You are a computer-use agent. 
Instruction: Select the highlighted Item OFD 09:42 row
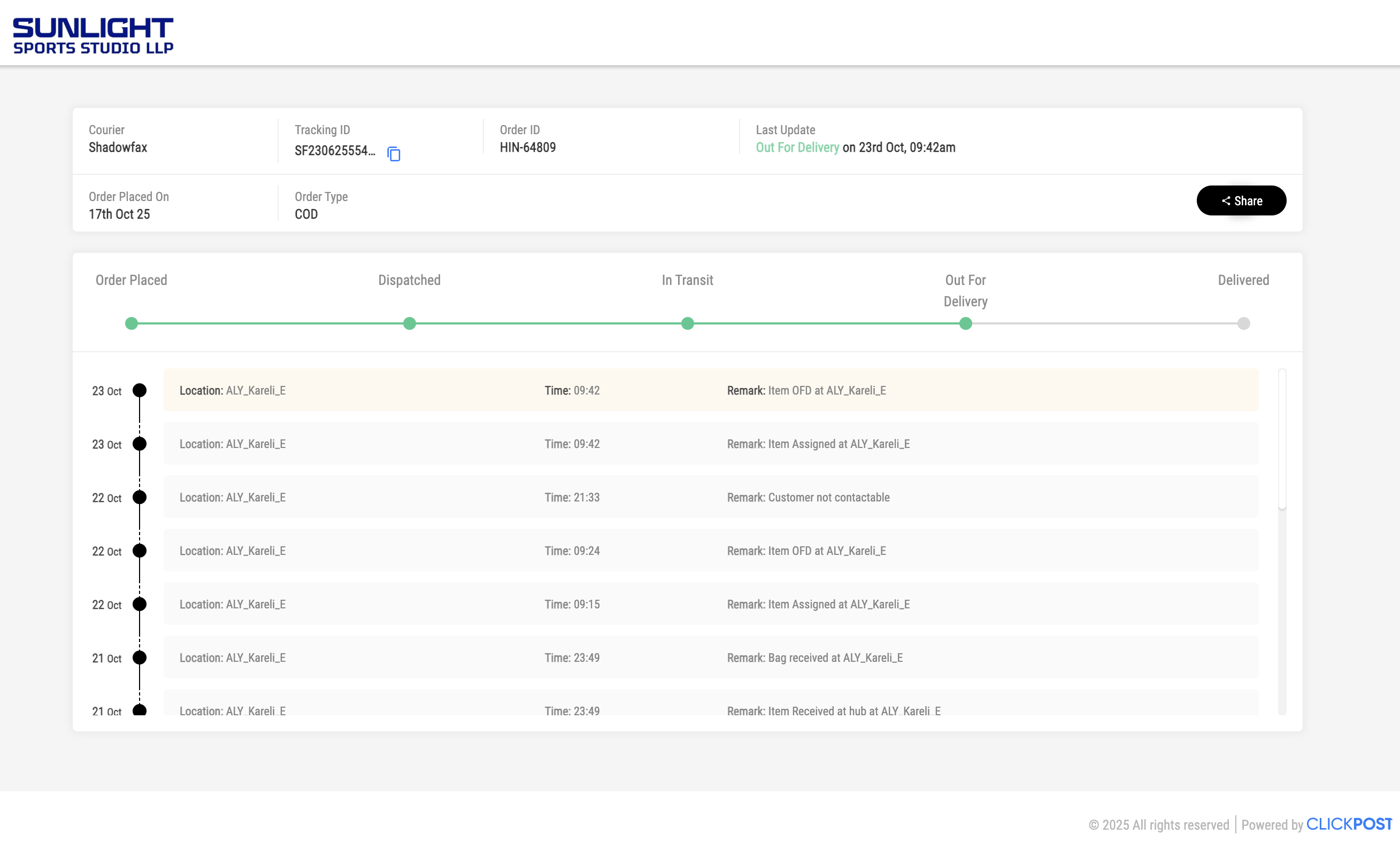[x=710, y=390]
